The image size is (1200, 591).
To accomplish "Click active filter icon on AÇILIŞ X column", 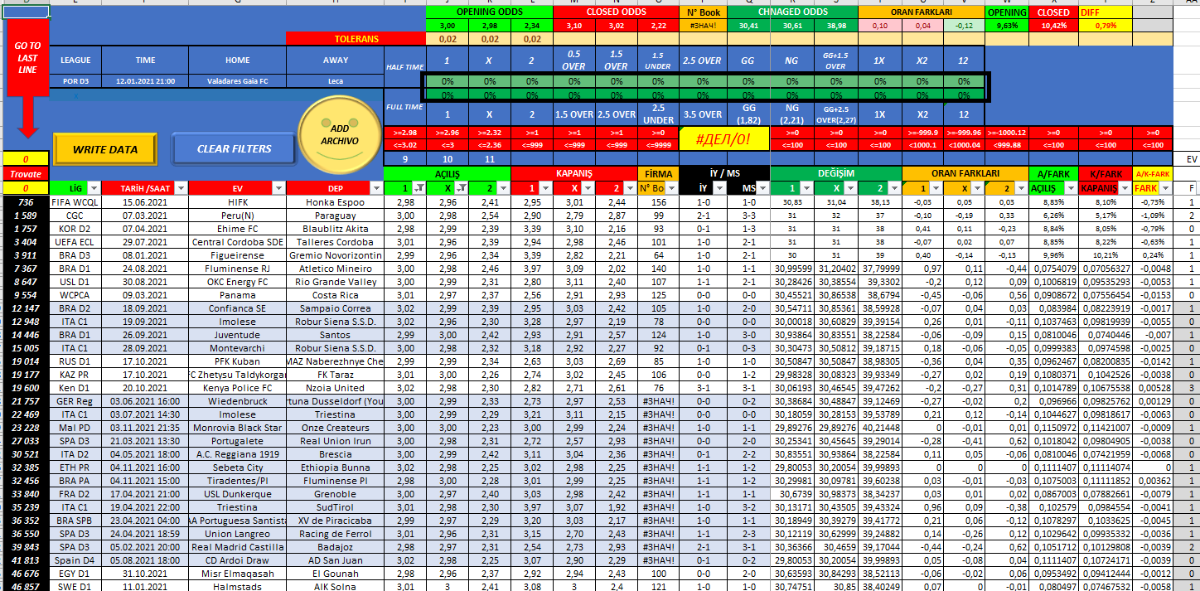I will coord(460,188).
